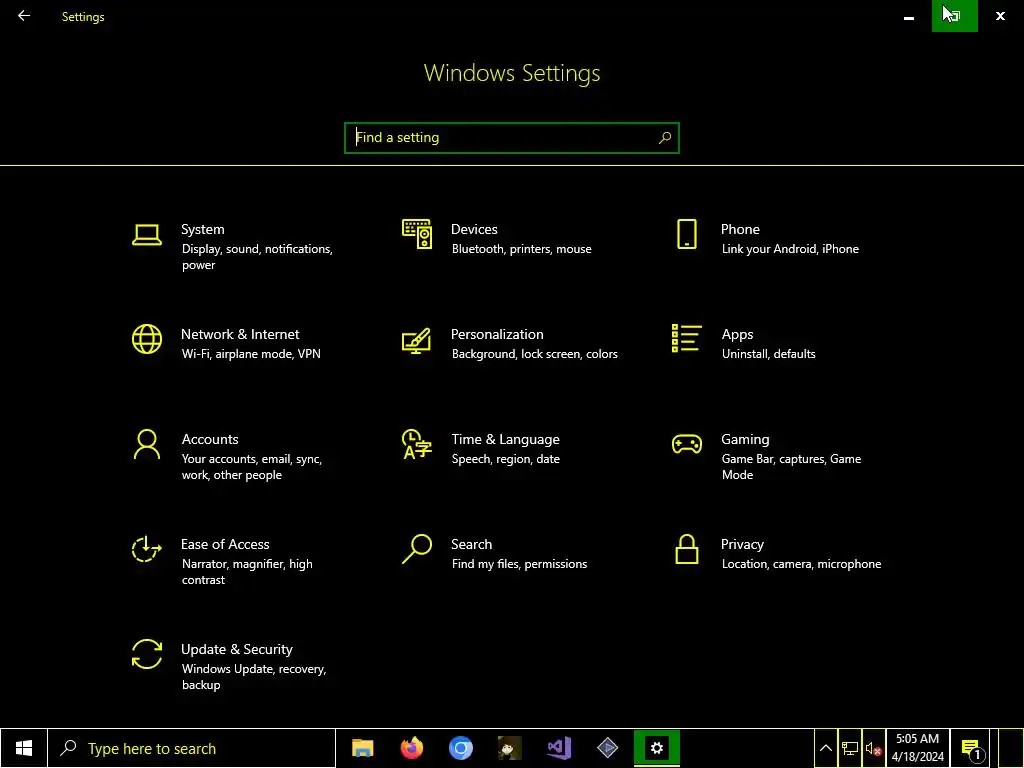Open the System laptop icon
This screenshot has width=1024, height=768.
[x=147, y=235]
